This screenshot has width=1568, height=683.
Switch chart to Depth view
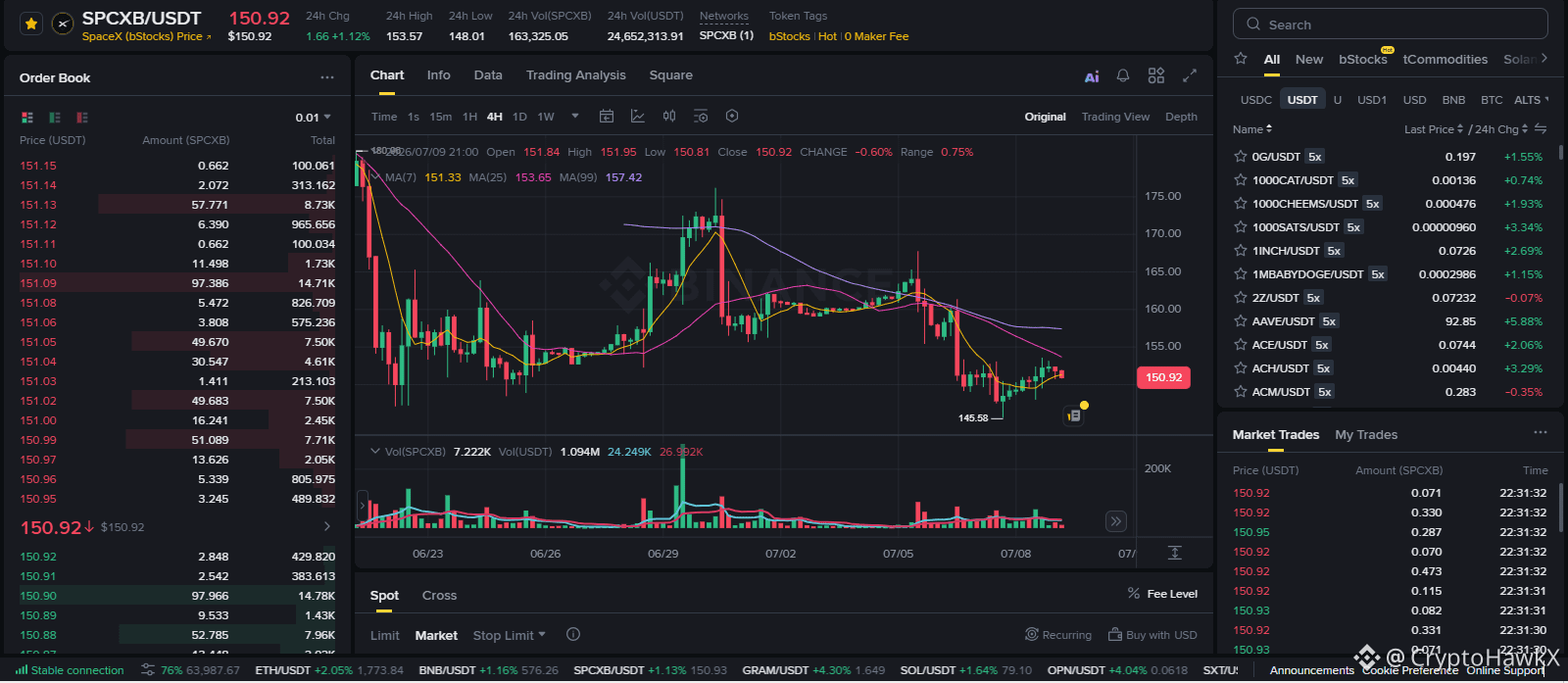point(1181,117)
